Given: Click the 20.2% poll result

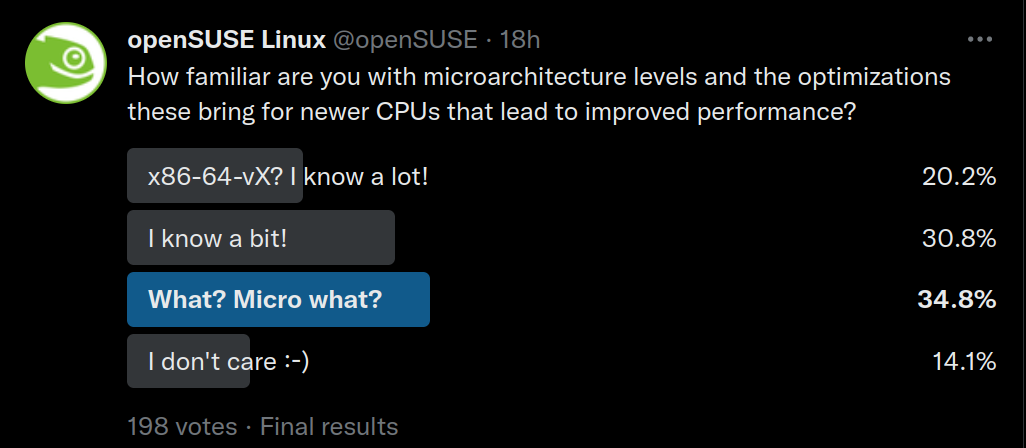Looking at the screenshot, I should (x=958, y=177).
